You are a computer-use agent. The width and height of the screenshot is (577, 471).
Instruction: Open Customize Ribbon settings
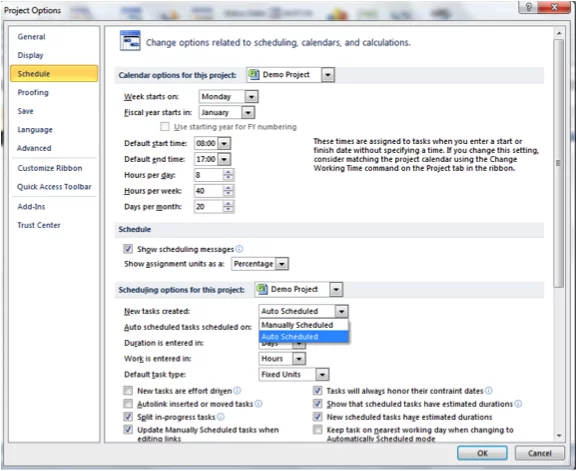pos(50,168)
